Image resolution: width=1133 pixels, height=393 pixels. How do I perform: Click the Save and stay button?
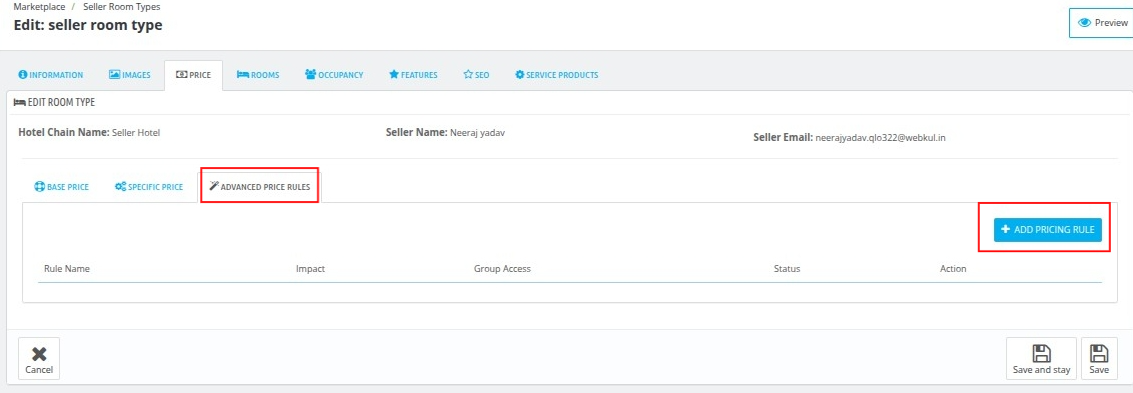[x=1041, y=359]
